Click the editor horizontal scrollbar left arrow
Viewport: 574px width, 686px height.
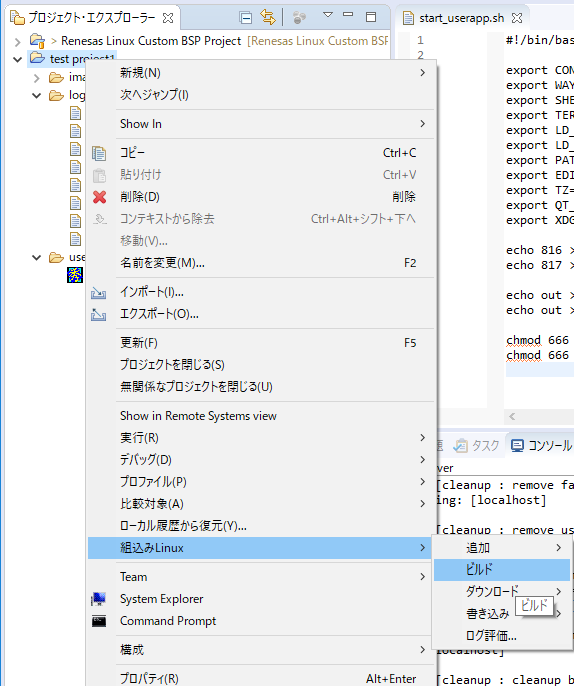pos(512,416)
